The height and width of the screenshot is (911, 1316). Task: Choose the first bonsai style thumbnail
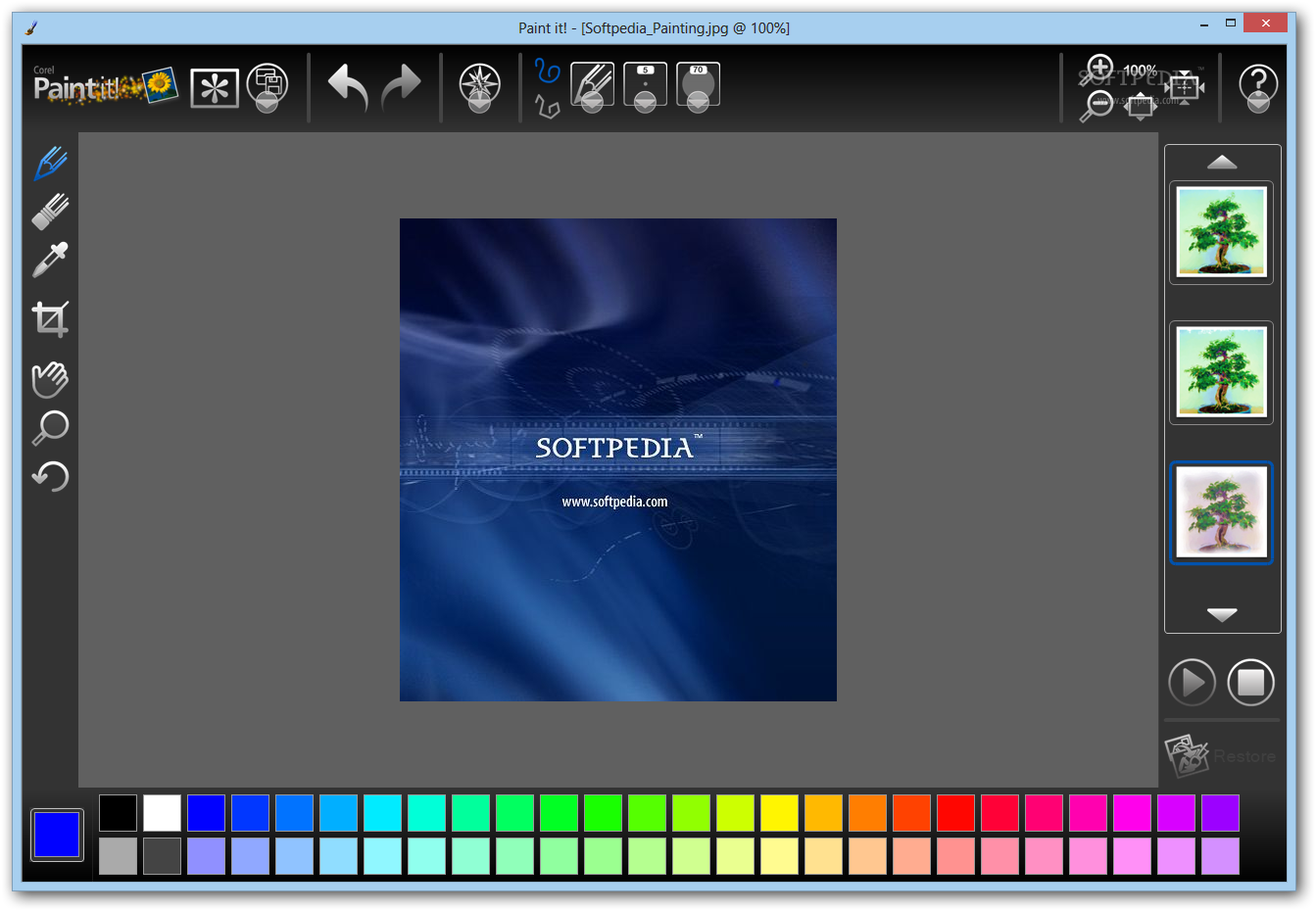tap(1221, 233)
